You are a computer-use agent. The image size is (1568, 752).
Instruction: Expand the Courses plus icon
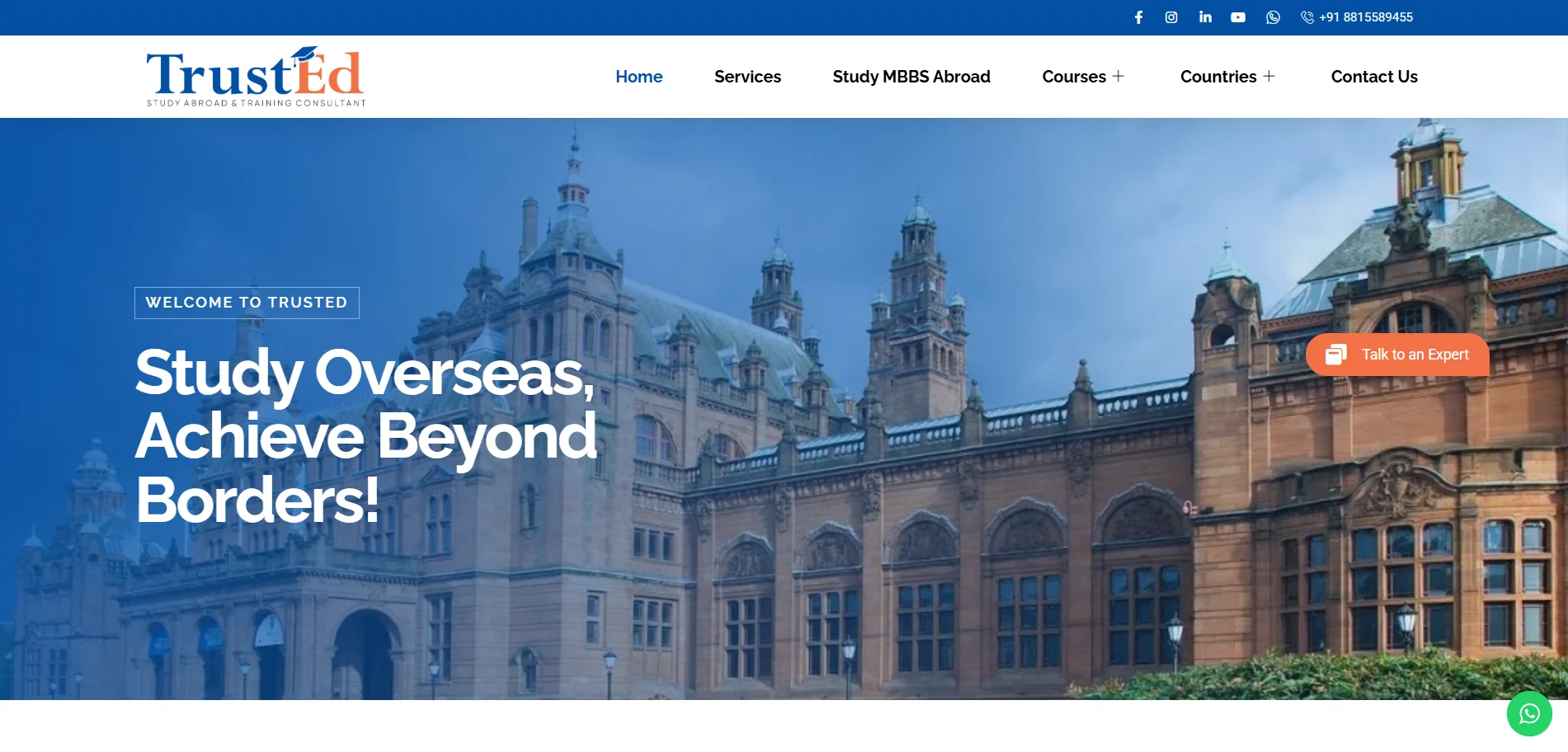(x=1118, y=76)
